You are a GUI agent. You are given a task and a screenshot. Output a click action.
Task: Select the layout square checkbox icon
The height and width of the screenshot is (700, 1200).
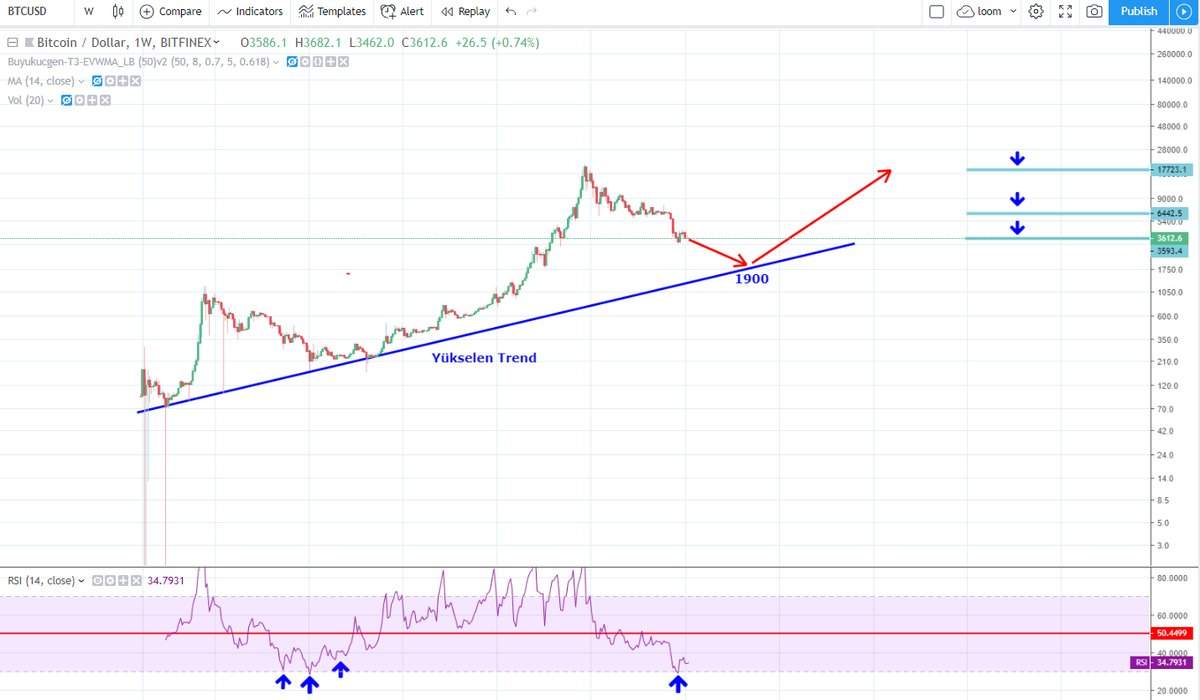(x=936, y=12)
